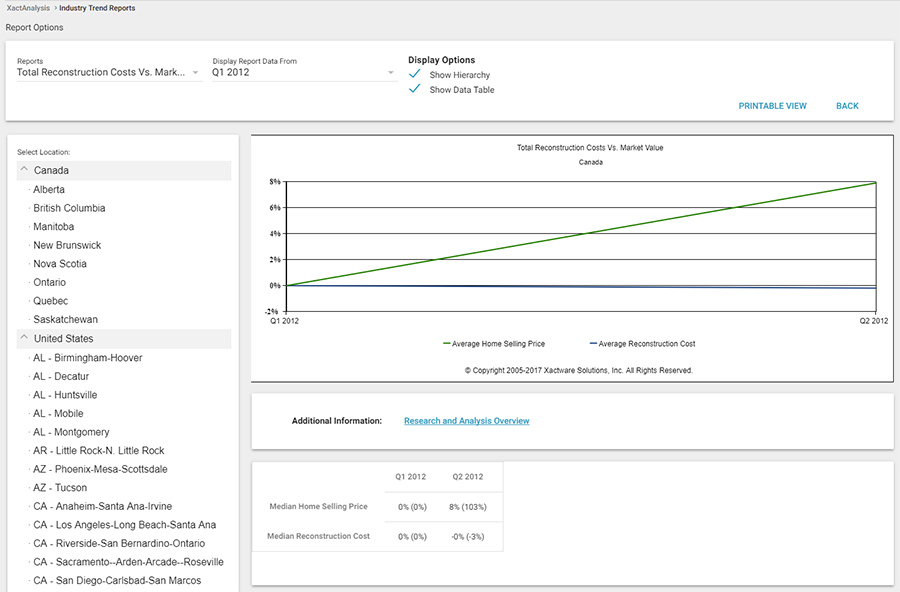Image resolution: width=900 pixels, height=592 pixels.
Task: Open the Research and Analysis Overview link
Action: [x=466, y=421]
